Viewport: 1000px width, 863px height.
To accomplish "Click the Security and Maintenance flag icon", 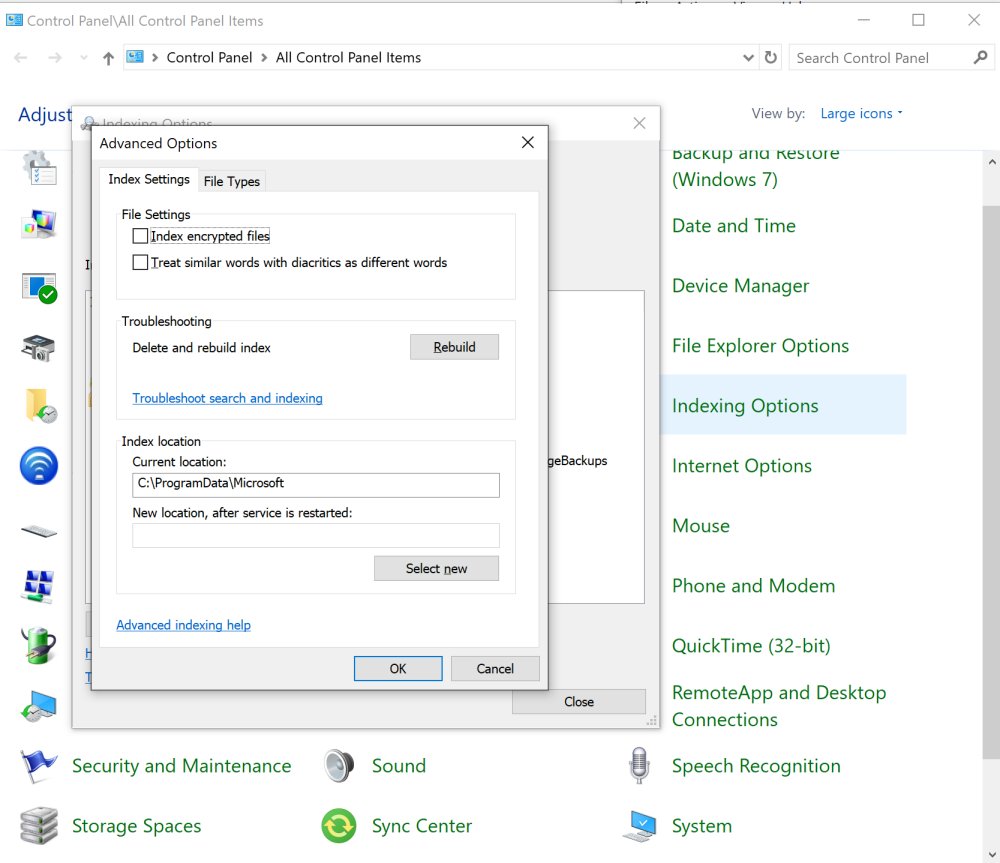I will click(38, 765).
